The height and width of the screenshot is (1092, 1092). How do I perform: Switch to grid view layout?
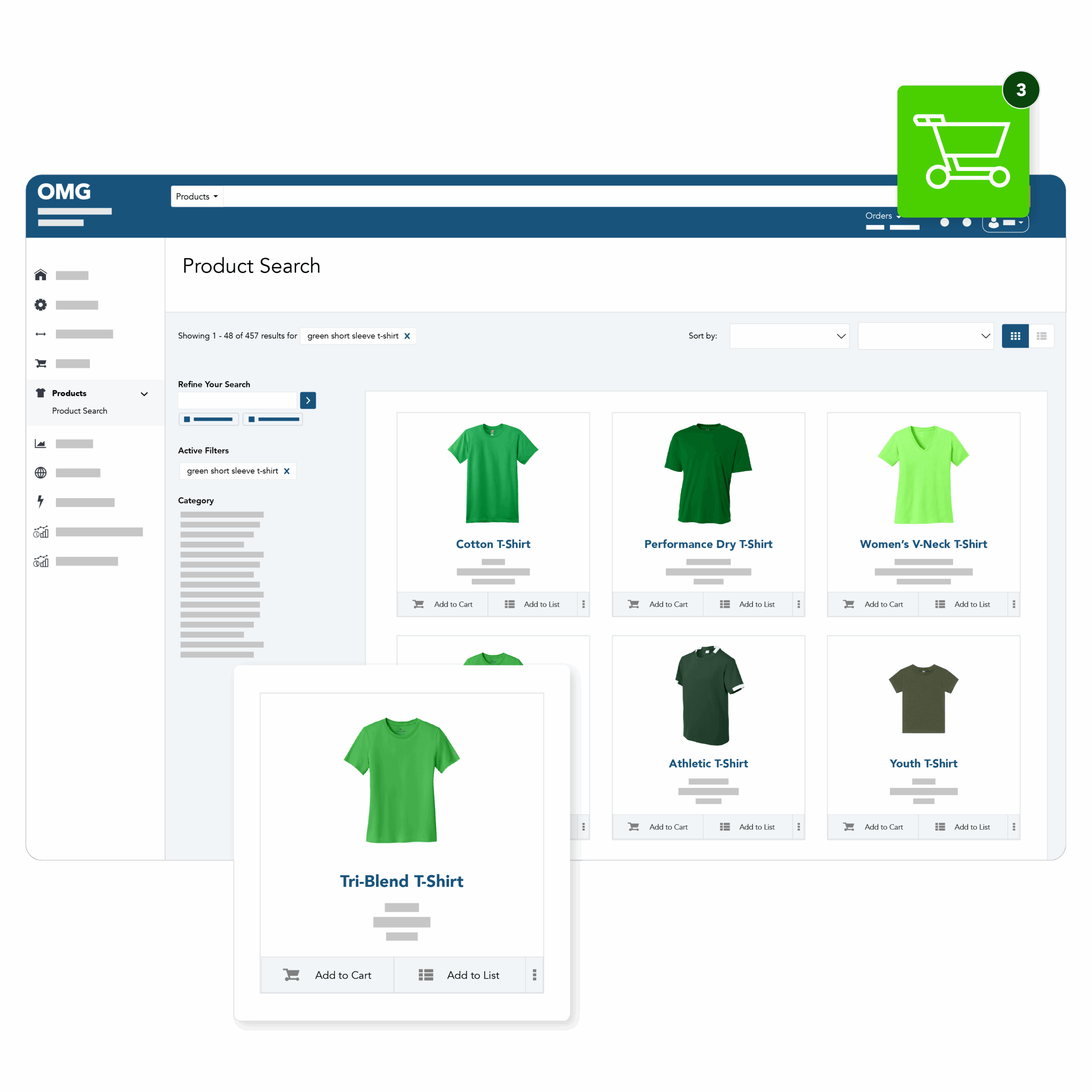[x=1014, y=336]
